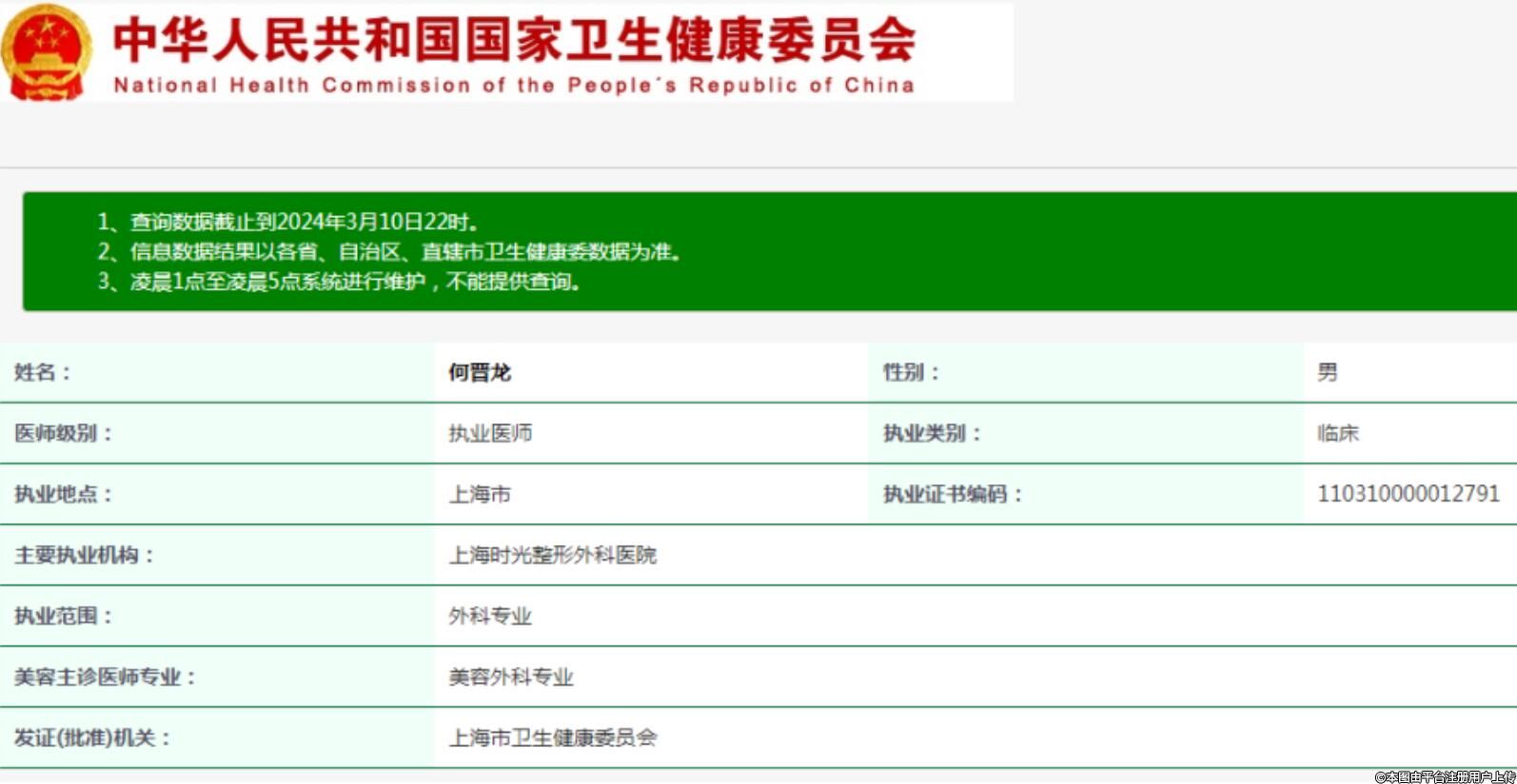The image size is (1517, 784).
Task: Click the 执业证书编码 label
Action: 953,494
